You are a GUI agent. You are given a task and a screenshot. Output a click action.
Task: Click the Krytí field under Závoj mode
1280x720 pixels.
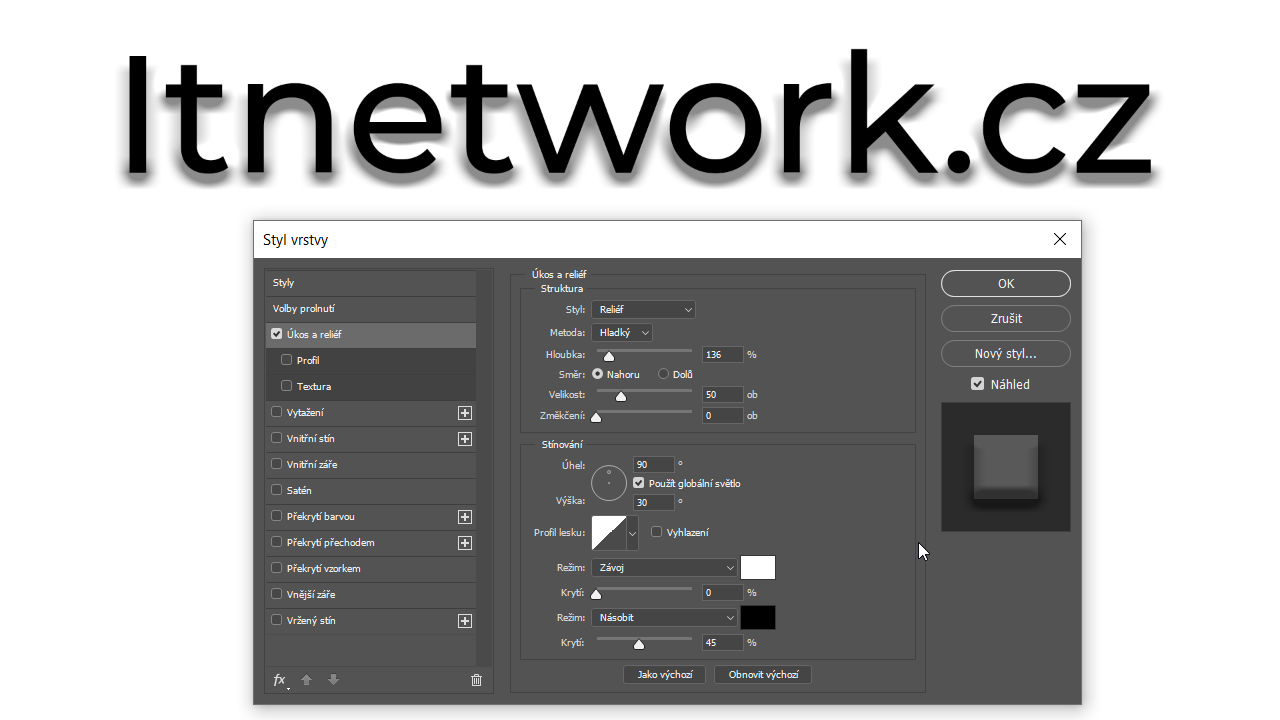(x=723, y=593)
